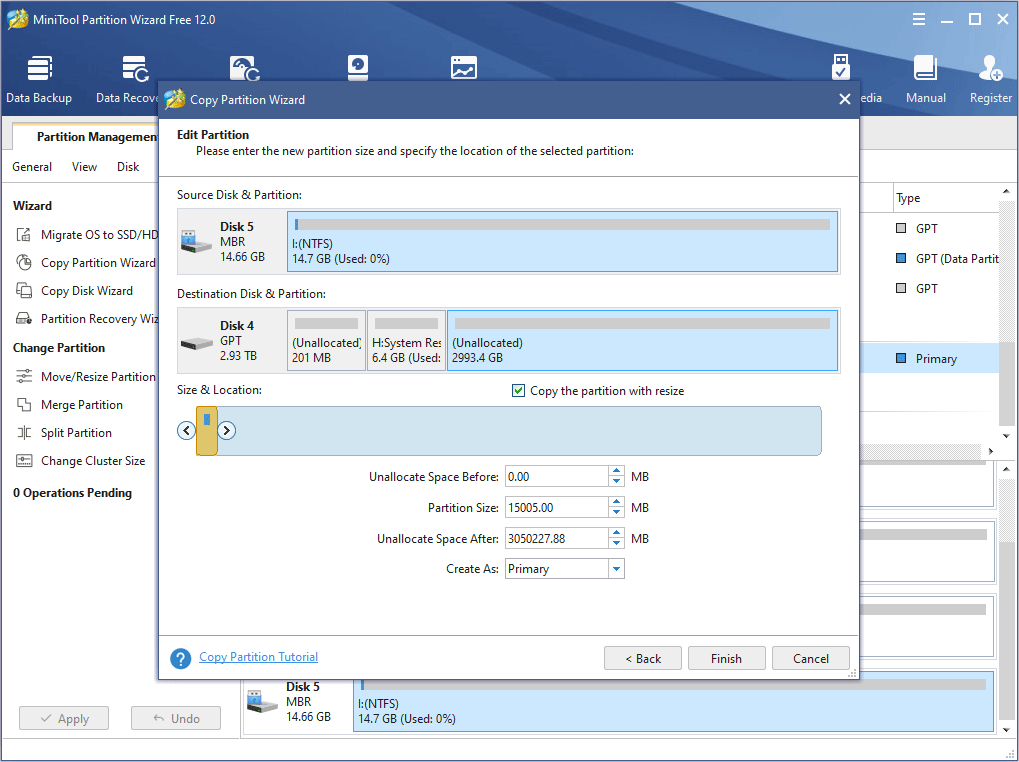Click Change Cluster Size label

[93, 461]
